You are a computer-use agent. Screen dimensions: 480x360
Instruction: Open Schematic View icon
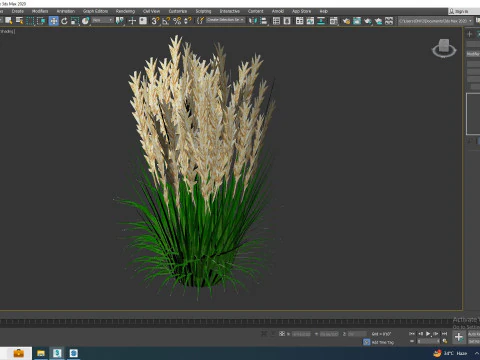click(321, 21)
